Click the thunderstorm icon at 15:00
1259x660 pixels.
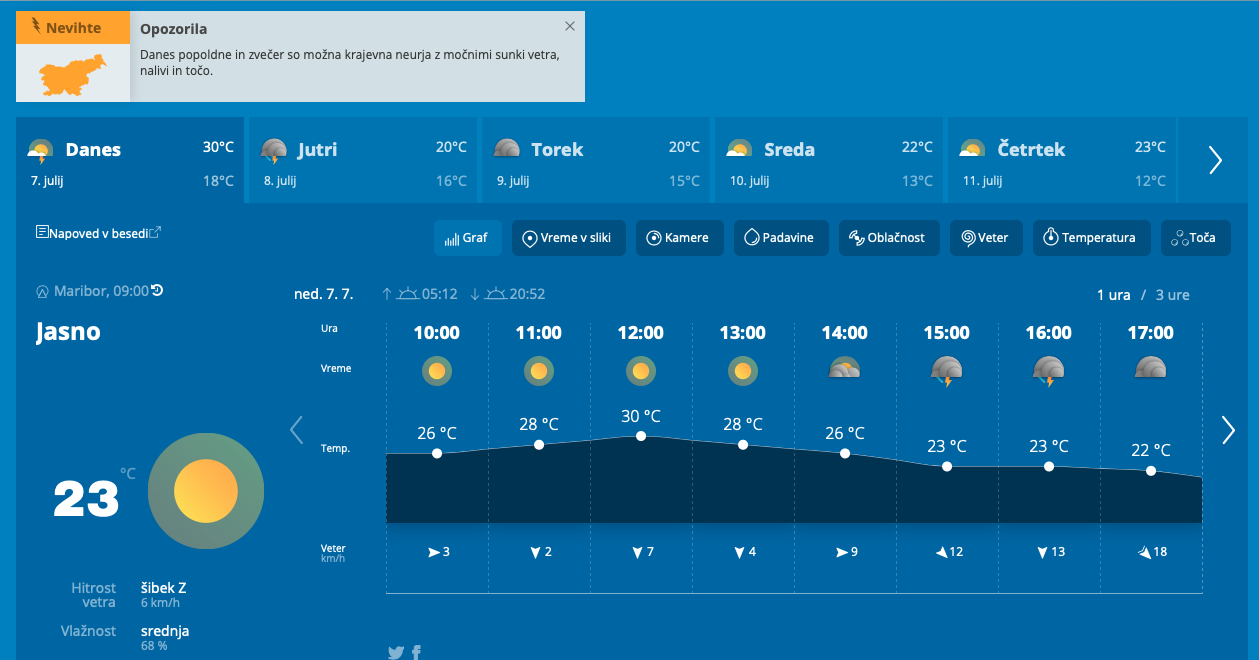click(x=946, y=371)
